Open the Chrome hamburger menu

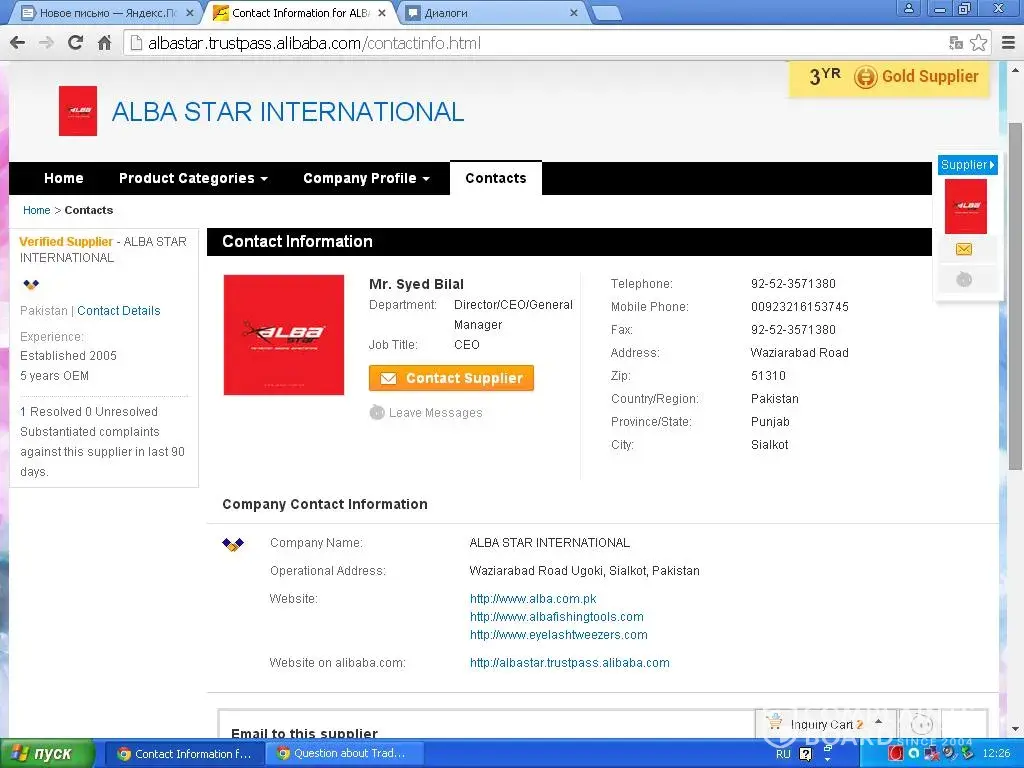1008,43
